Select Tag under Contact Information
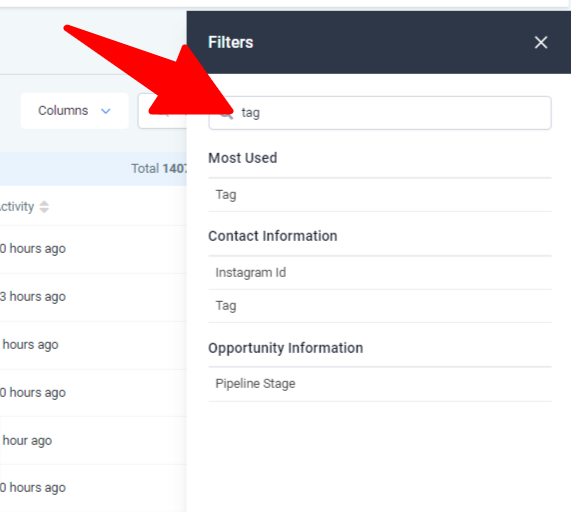Screen dimensions: 571x512 [380, 306]
